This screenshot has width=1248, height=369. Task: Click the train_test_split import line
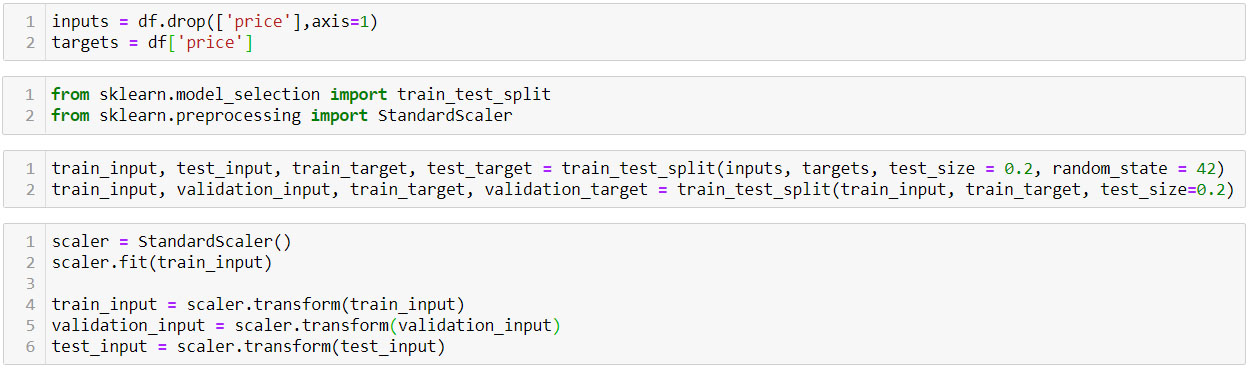tap(301, 95)
